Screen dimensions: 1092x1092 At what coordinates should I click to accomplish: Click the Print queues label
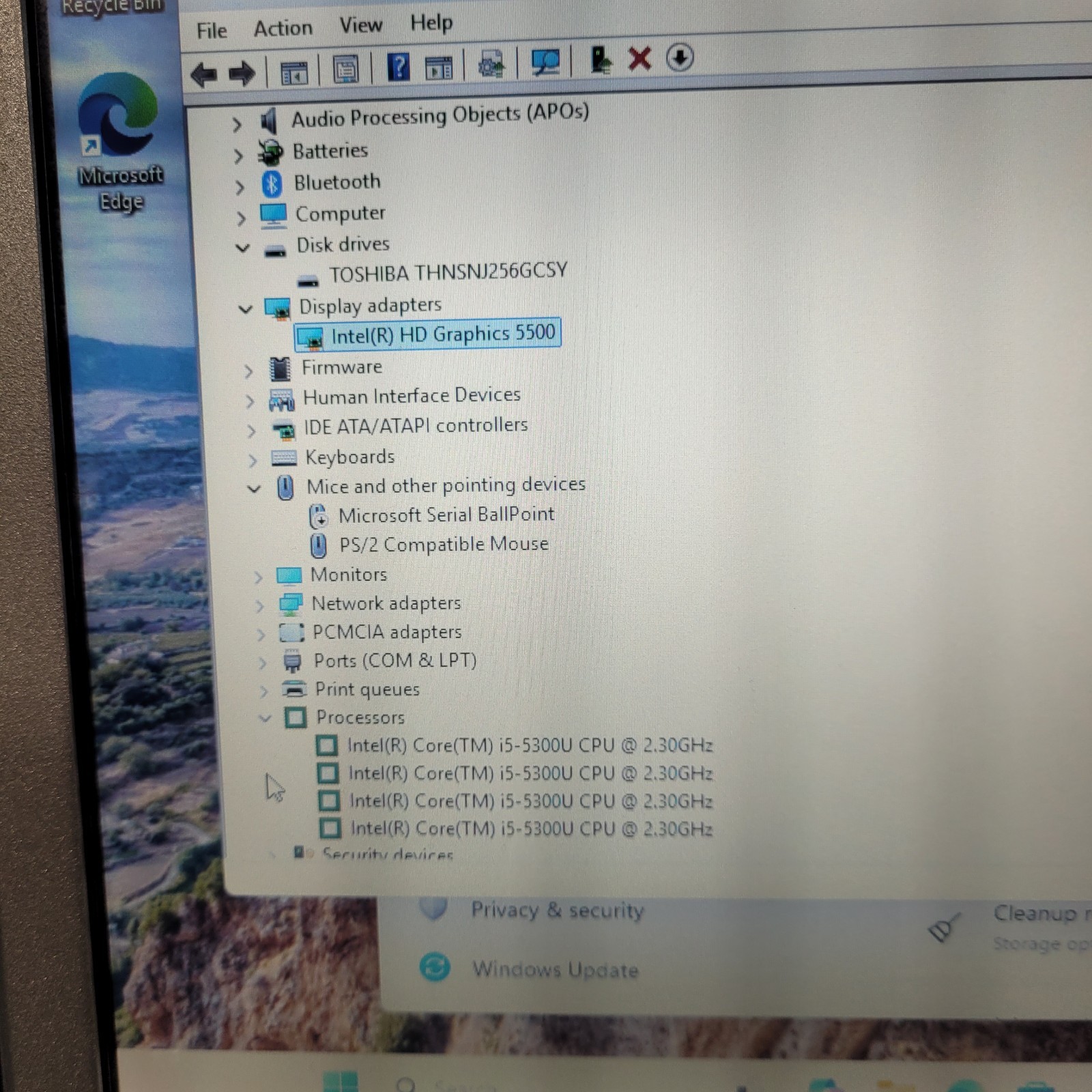367,689
